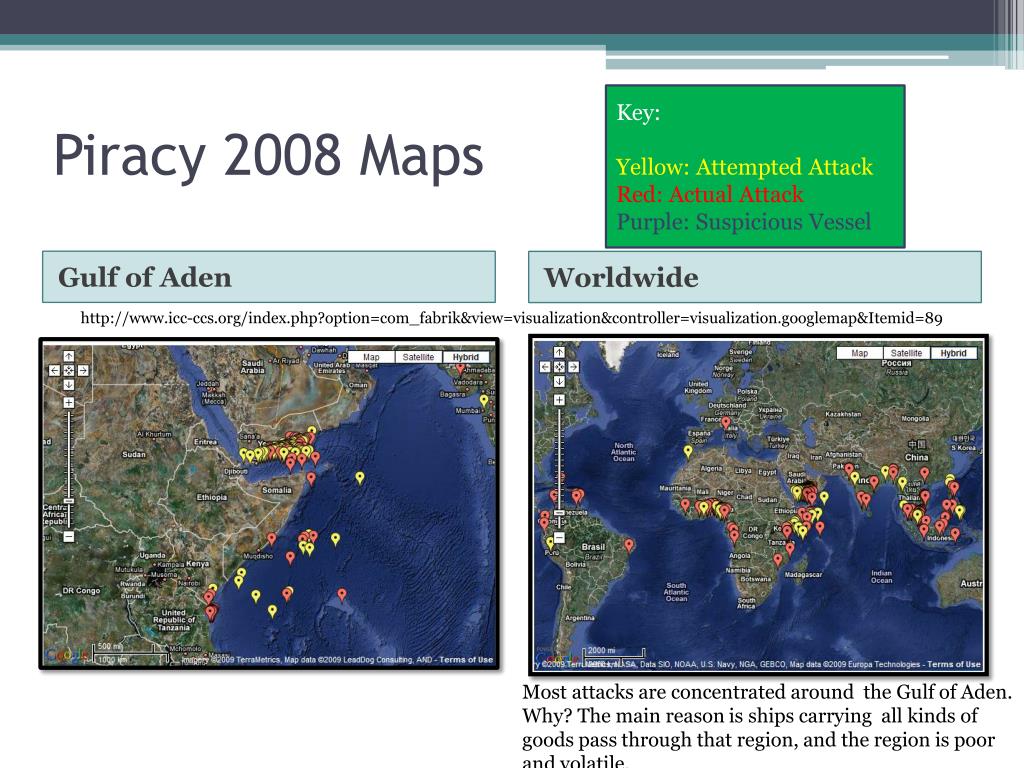Click the 'Worldwide' heading box

click(755, 277)
